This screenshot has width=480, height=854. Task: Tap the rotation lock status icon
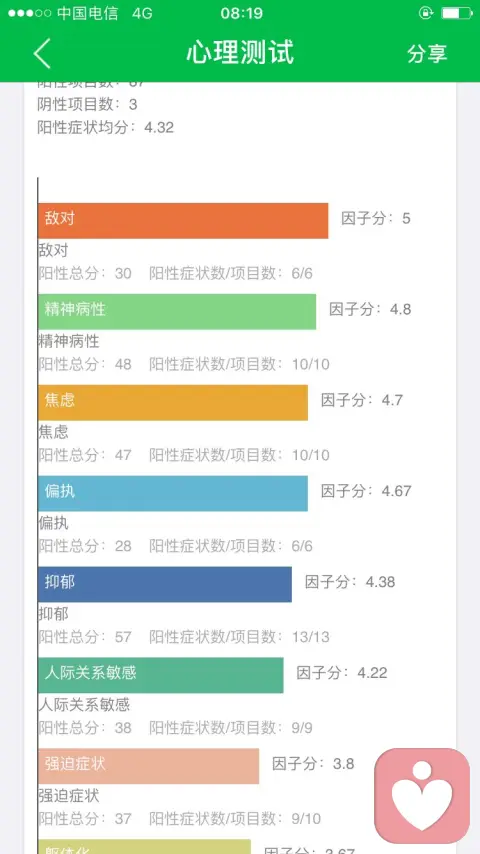pos(426,13)
